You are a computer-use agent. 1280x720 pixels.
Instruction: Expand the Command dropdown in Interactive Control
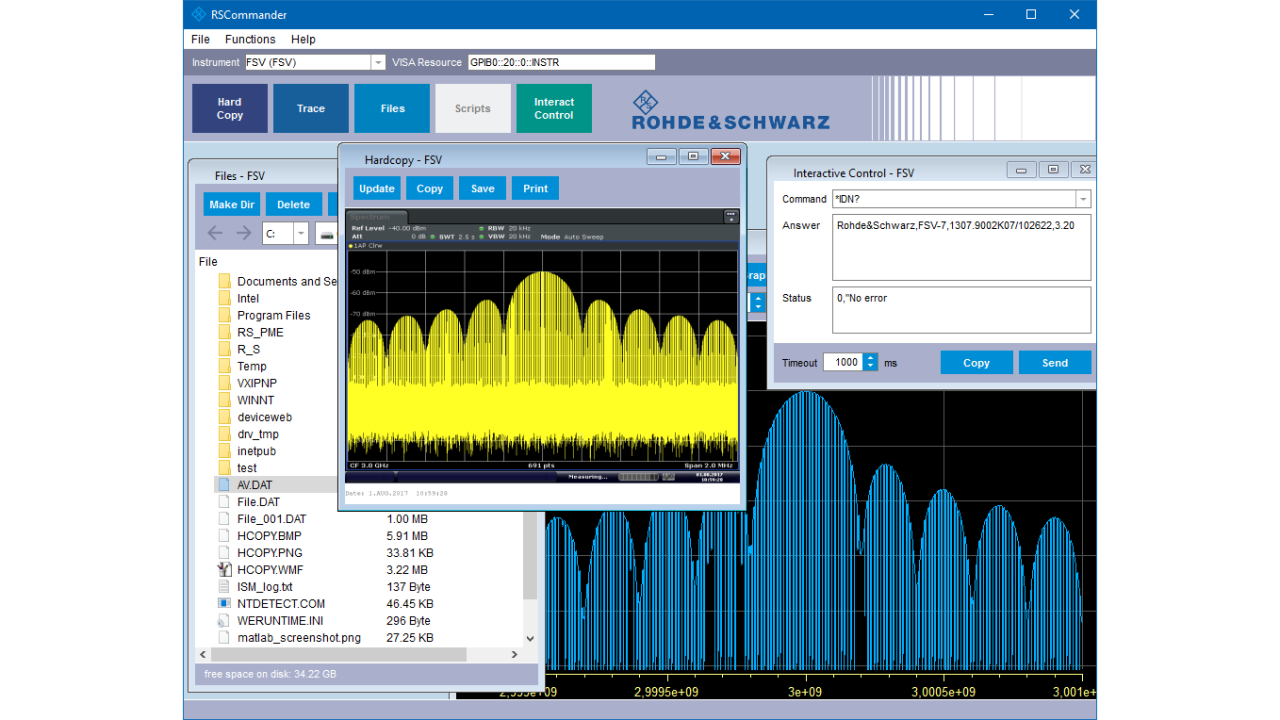[1083, 199]
